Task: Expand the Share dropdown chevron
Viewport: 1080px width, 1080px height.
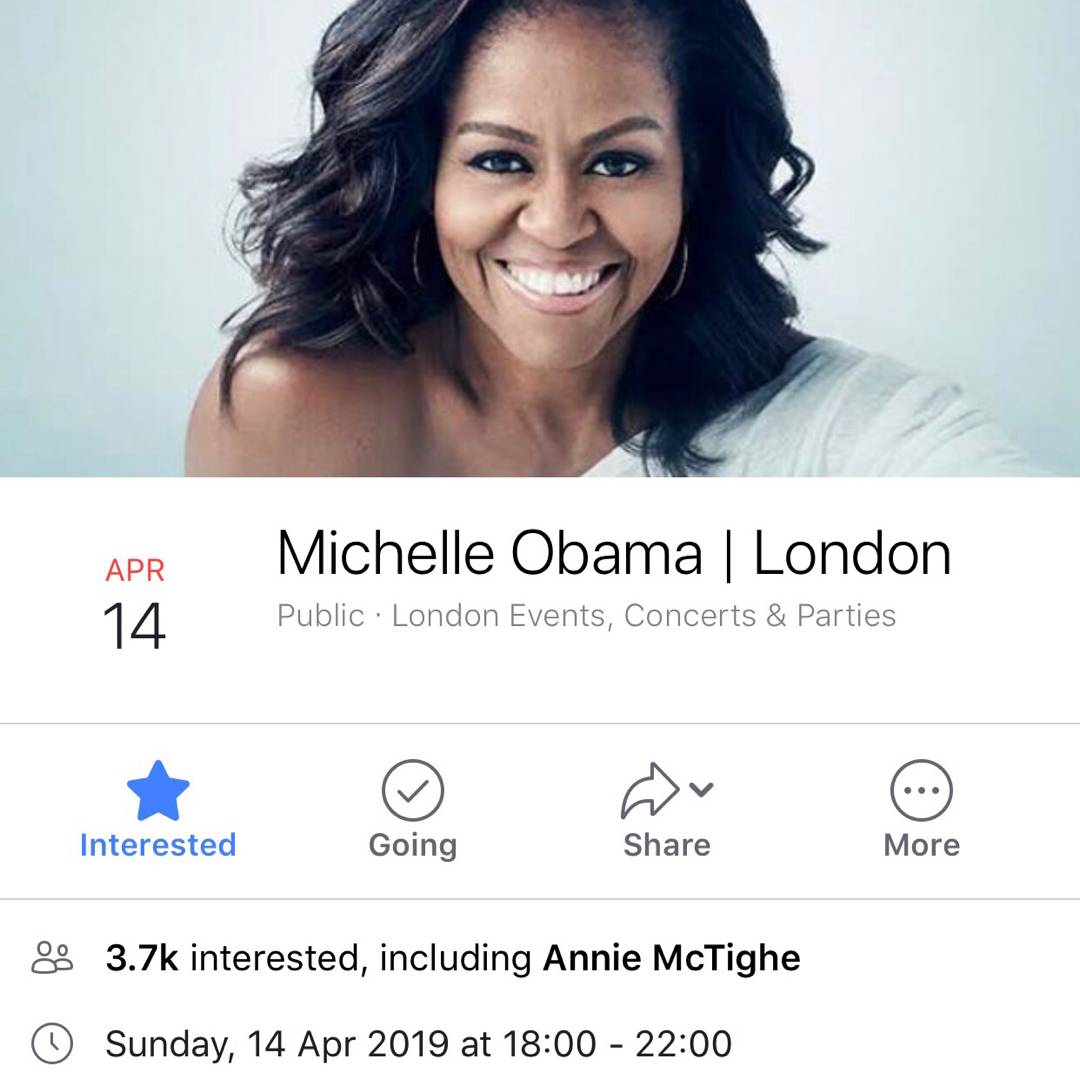Action: pos(701,789)
